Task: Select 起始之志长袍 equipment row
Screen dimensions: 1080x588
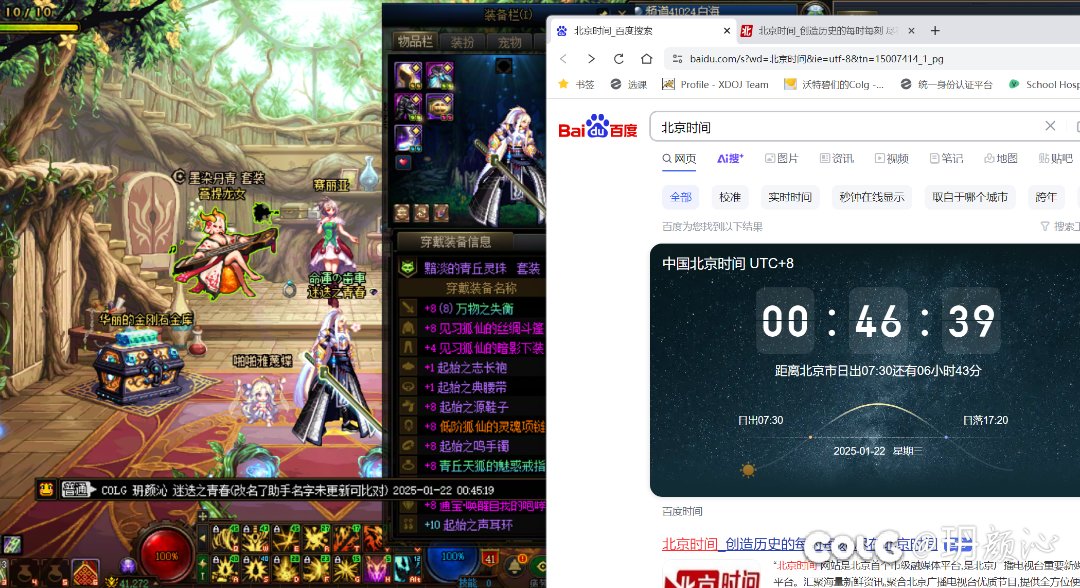Action: tap(472, 367)
